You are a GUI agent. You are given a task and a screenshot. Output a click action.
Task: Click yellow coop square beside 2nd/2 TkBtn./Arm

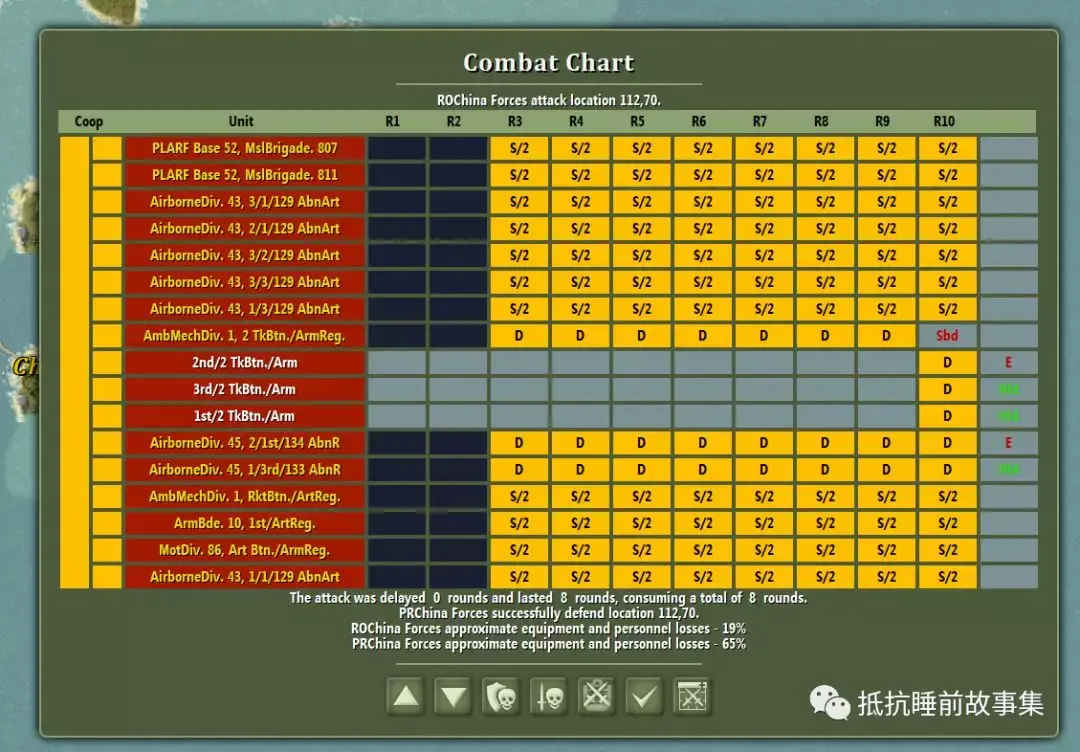click(x=107, y=363)
